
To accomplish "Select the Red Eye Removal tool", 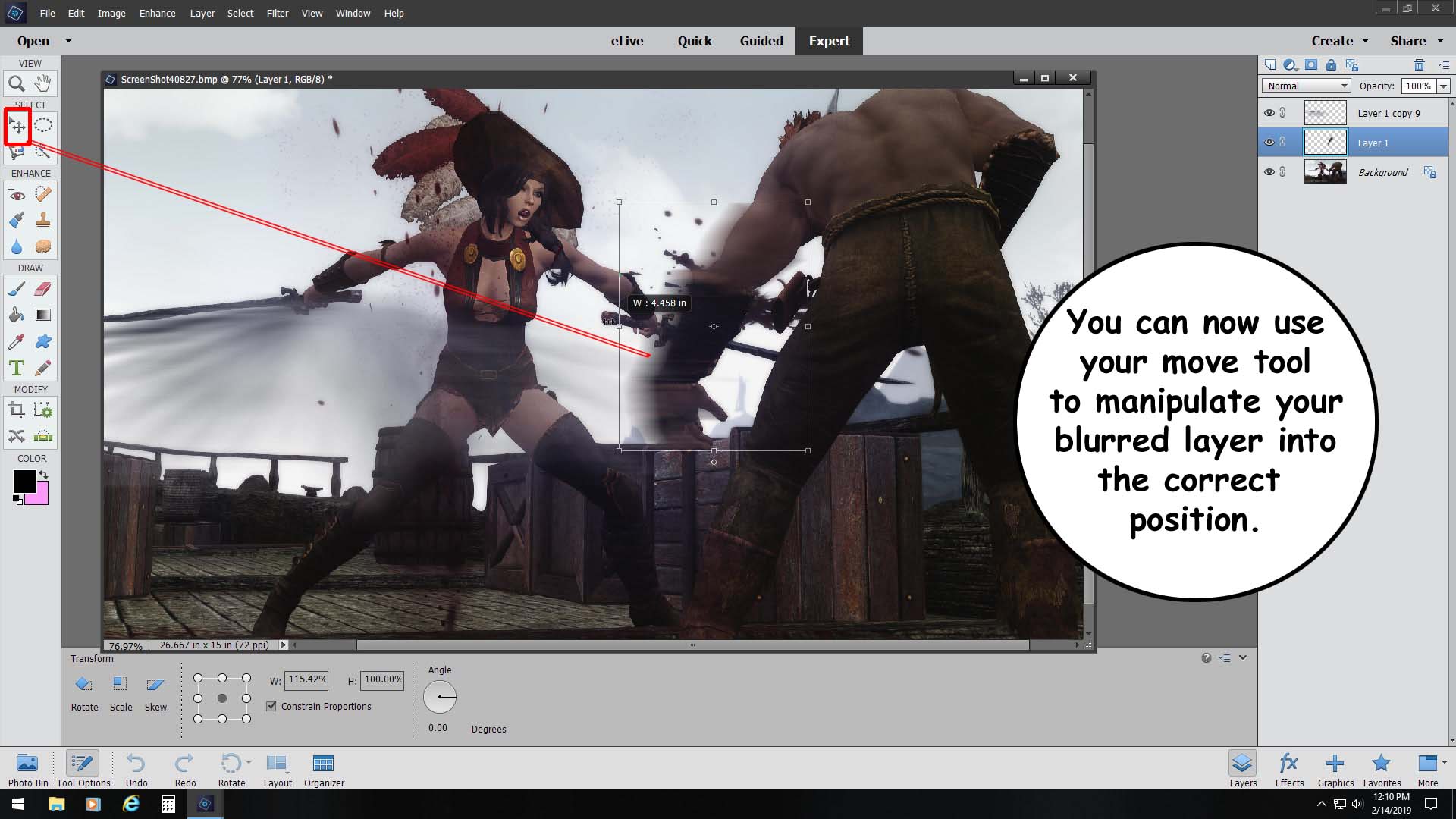I will [x=16, y=194].
